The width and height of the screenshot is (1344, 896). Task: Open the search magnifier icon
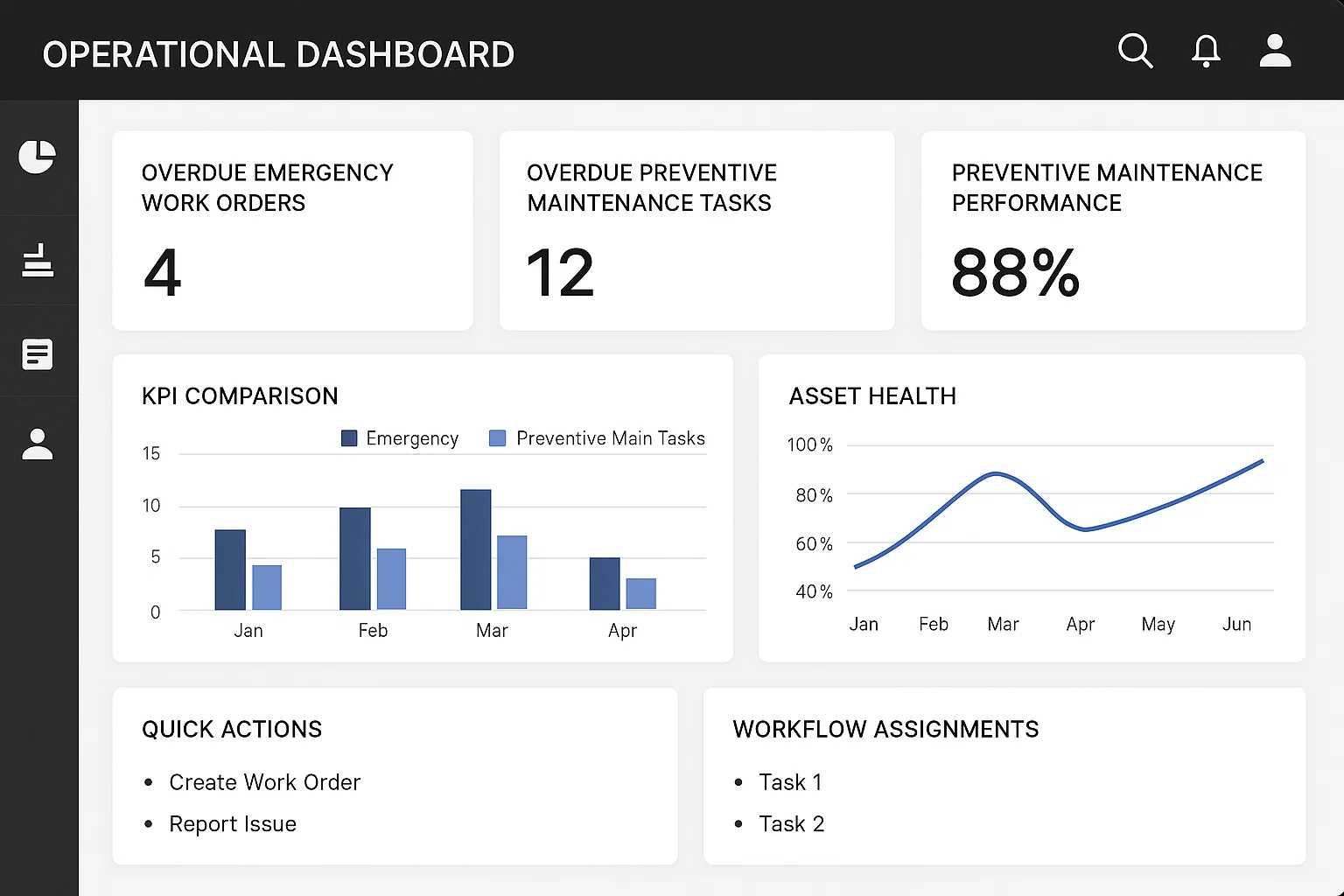[1135, 51]
